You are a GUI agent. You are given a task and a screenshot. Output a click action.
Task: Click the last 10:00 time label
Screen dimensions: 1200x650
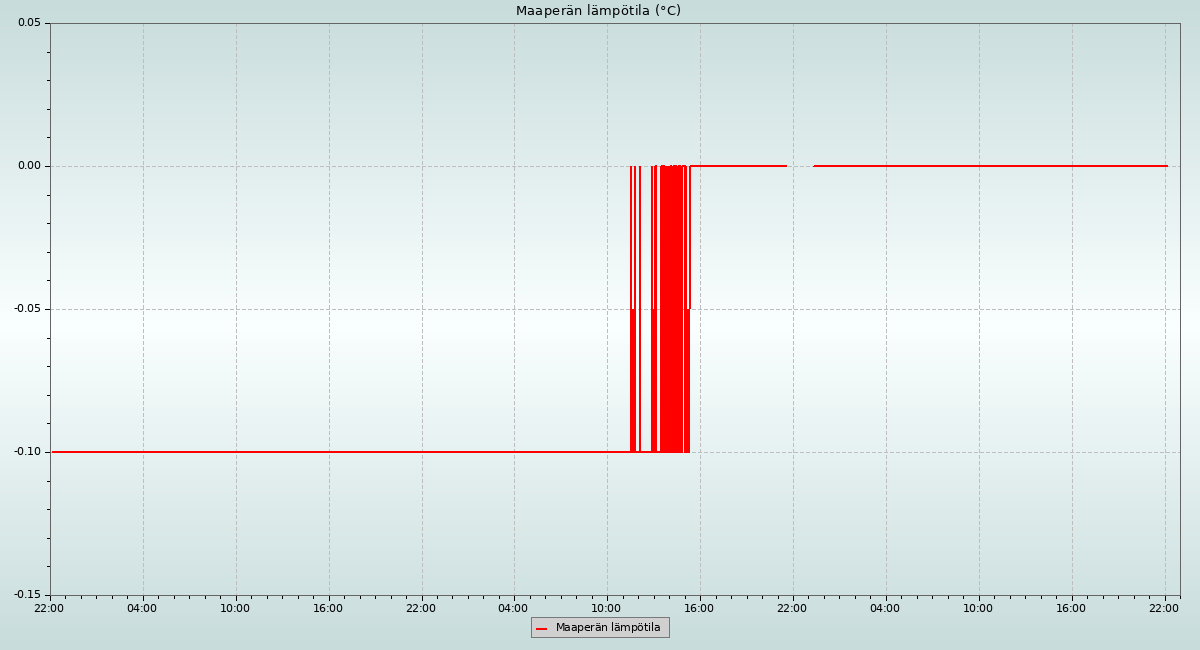click(978, 608)
